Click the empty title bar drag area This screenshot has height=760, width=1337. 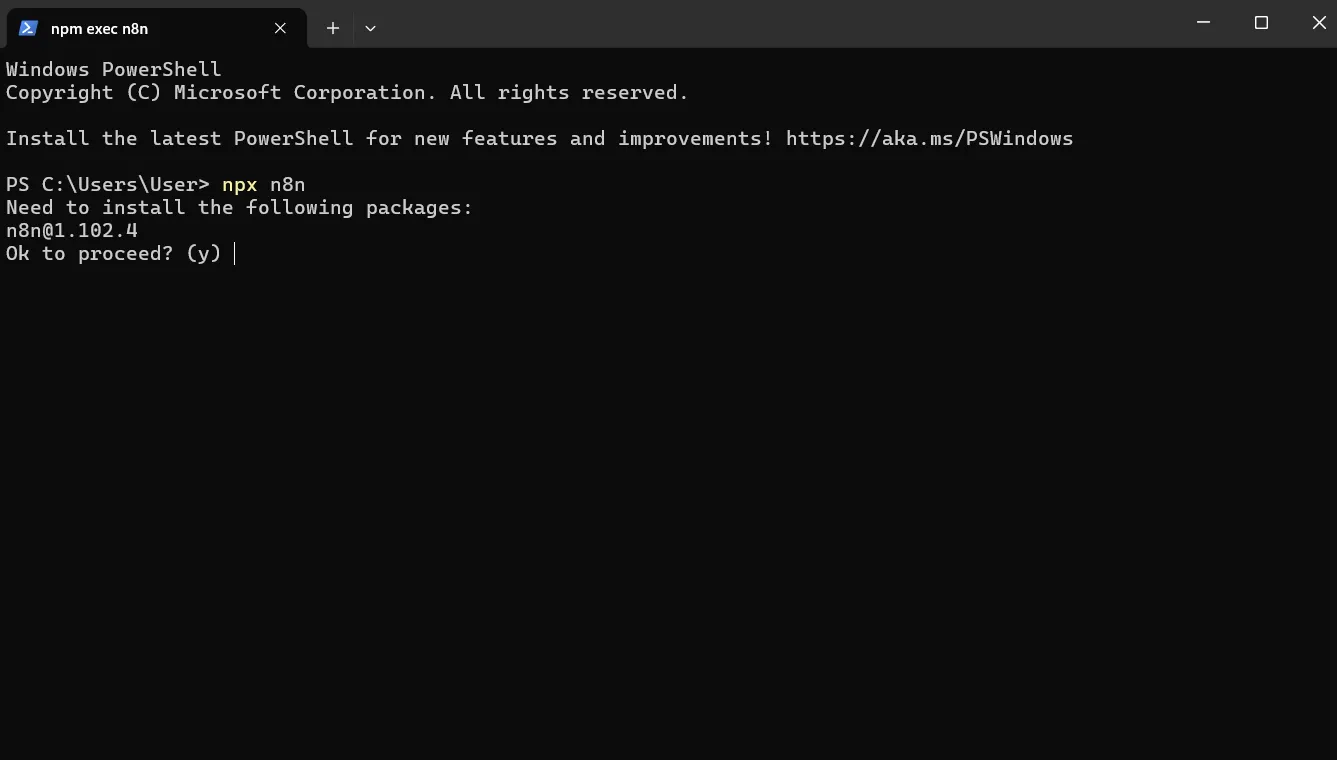click(x=780, y=23)
